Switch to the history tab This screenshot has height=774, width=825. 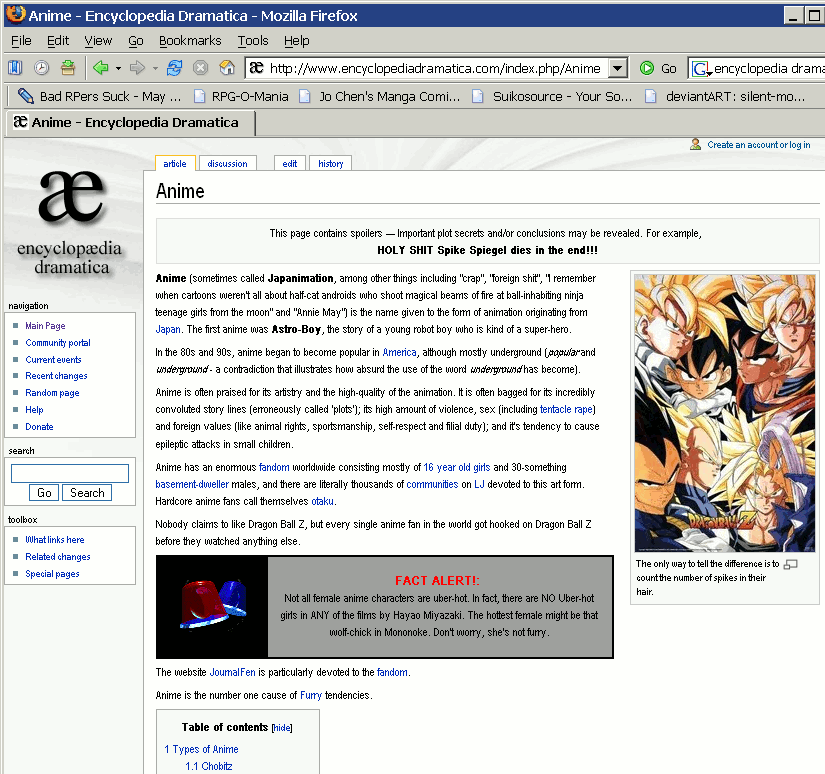pyautogui.click(x=330, y=164)
